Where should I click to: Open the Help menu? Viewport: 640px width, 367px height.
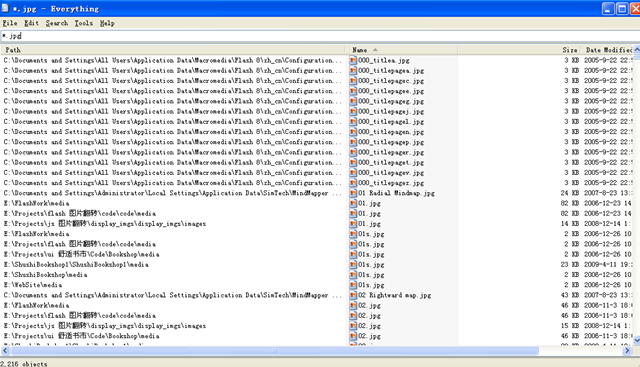(x=107, y=23)
